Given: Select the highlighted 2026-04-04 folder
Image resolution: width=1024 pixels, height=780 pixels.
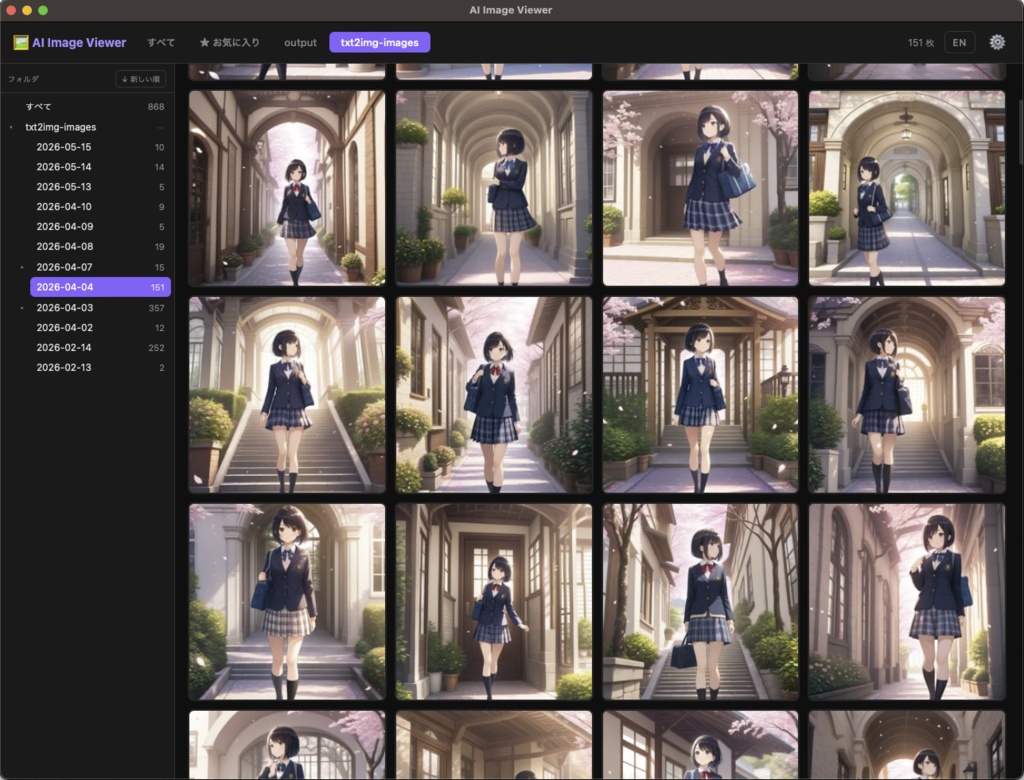Looking at the screenshot, I should tap(100, 287).
